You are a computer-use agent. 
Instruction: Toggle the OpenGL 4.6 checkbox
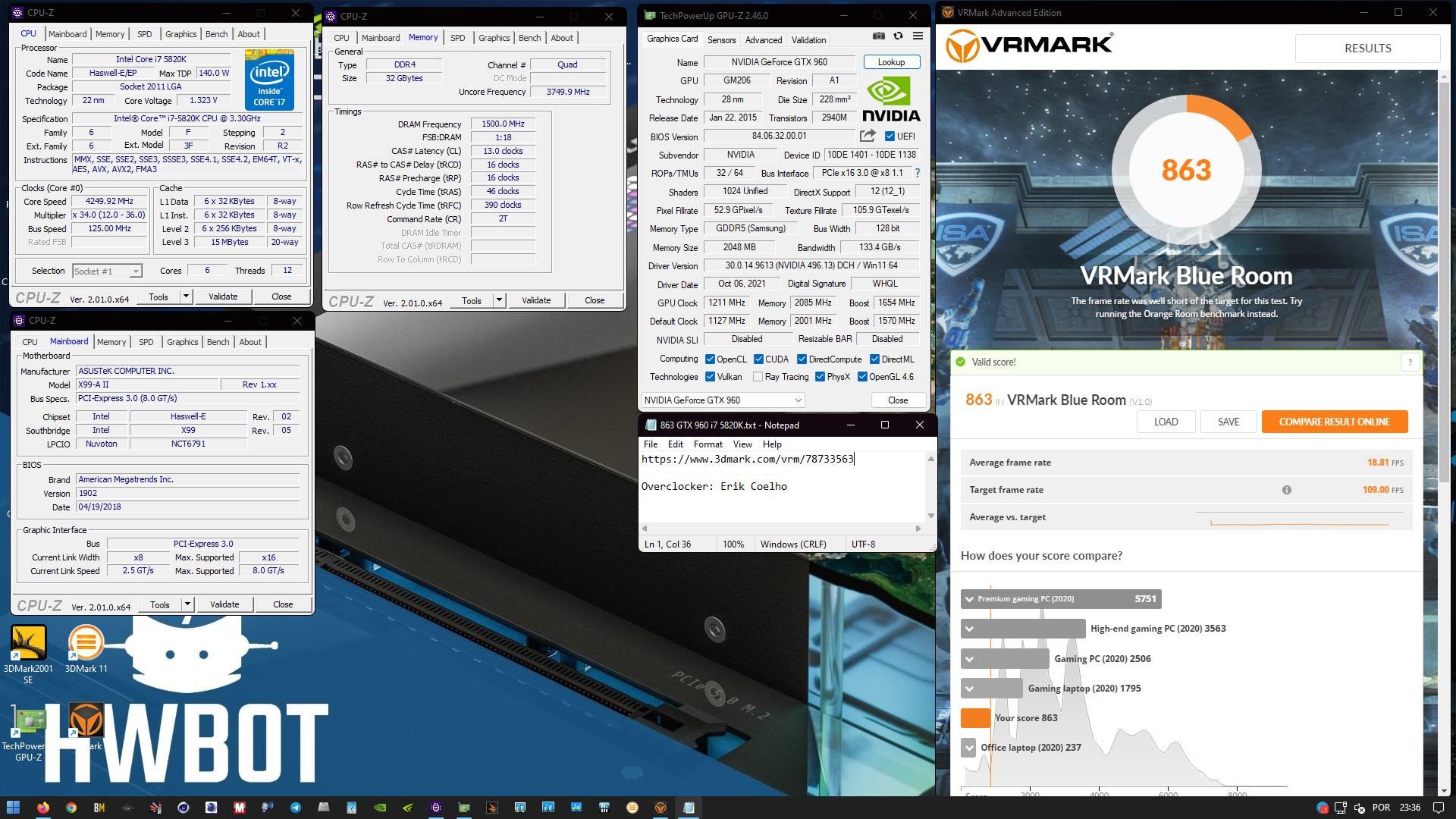[x=862, y=377]
